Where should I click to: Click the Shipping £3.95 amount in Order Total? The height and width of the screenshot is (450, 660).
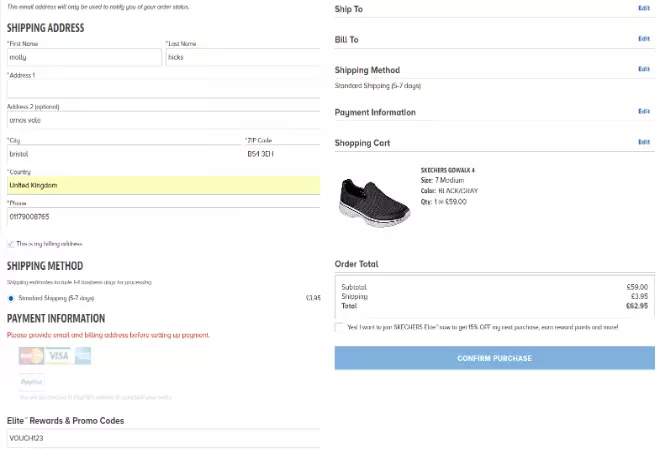[x=639, y=297]
